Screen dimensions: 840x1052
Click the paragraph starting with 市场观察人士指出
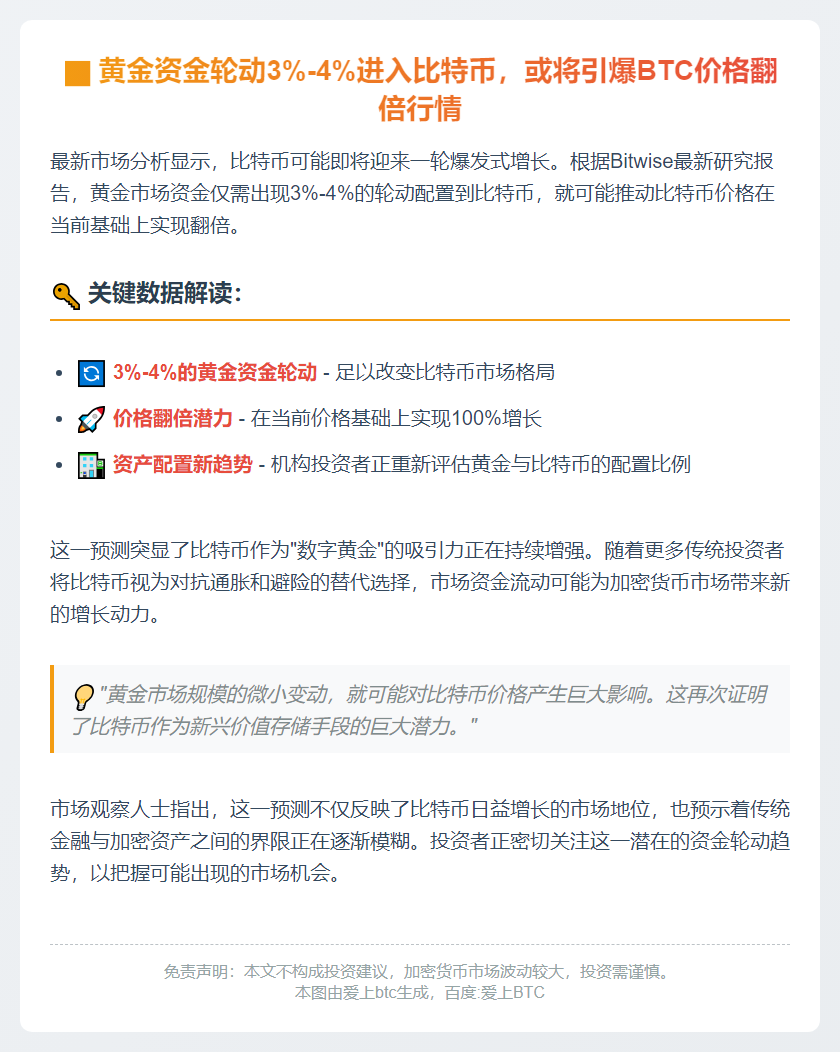[x=420, y=841]
